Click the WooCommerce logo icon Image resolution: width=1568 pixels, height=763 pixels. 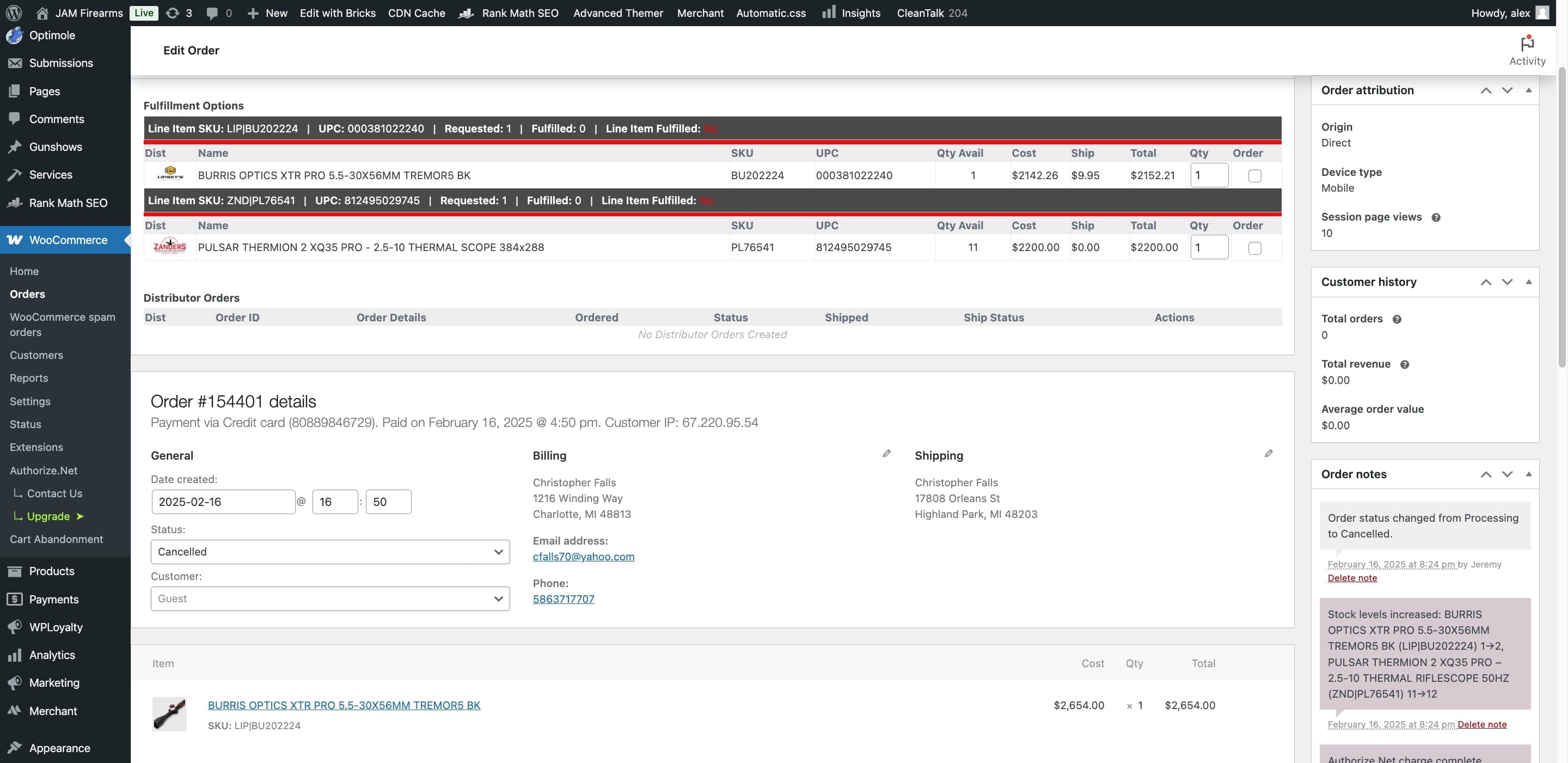[x=15, y=240]
